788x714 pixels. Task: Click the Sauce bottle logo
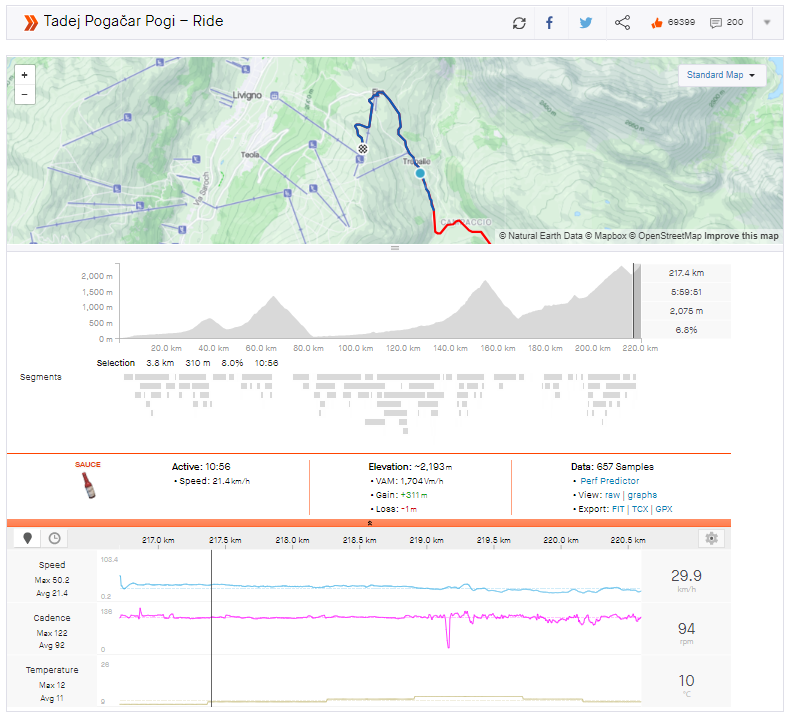point(89,484)
